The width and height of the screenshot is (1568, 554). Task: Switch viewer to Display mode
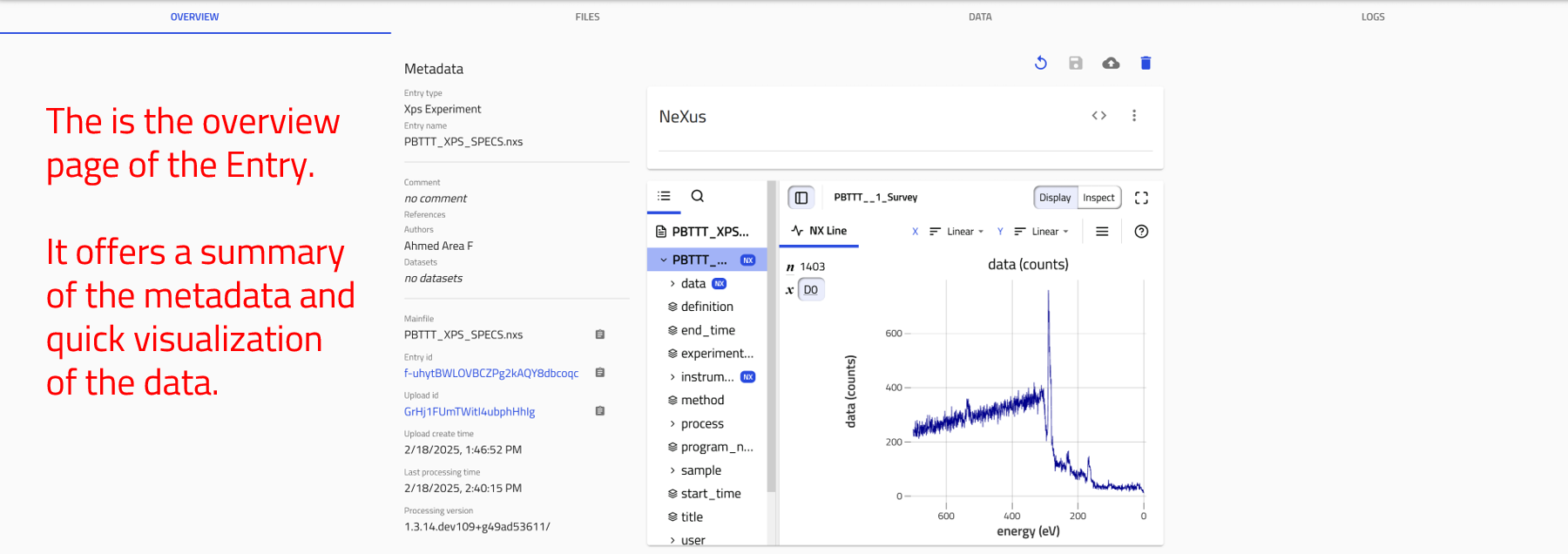[x=1055, y=198]
